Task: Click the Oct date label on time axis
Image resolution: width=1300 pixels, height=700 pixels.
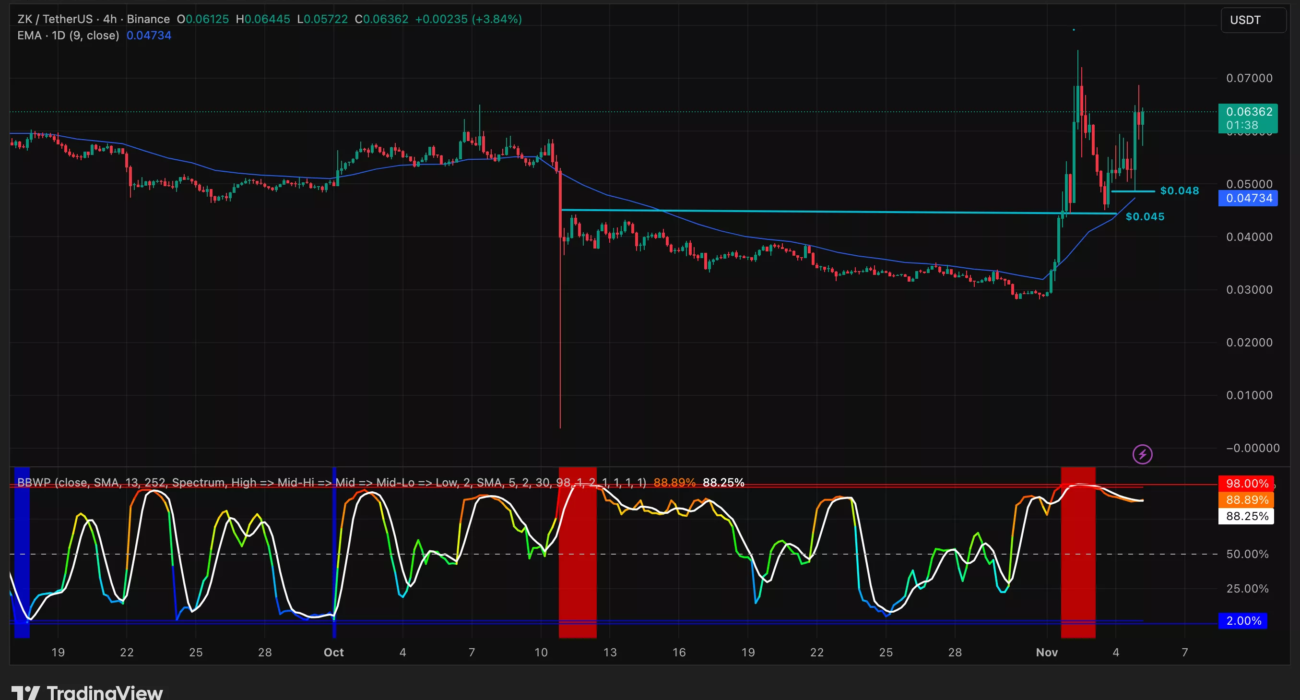Action: pos(334,652)
